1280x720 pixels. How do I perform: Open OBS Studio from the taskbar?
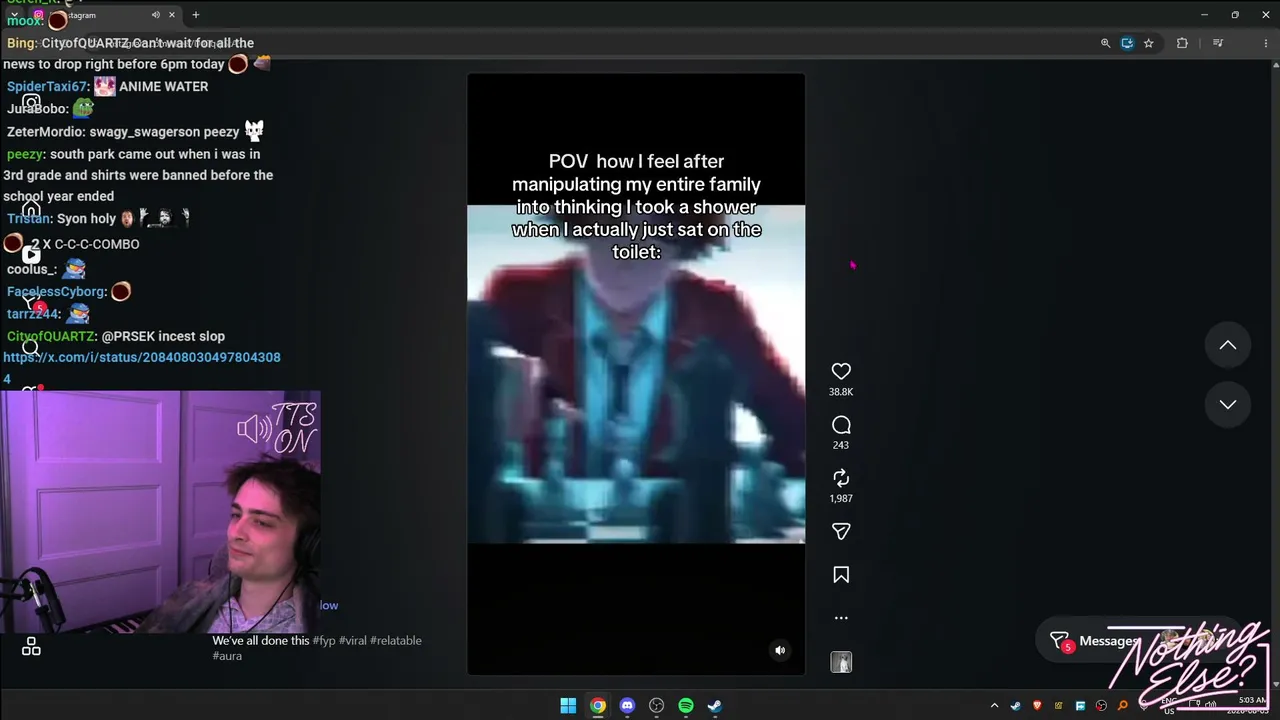[x=656, y=706]
